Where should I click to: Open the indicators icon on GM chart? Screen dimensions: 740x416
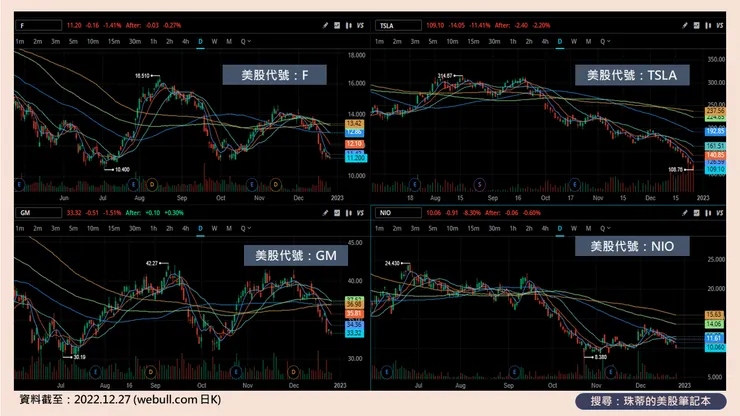point(337,213)
